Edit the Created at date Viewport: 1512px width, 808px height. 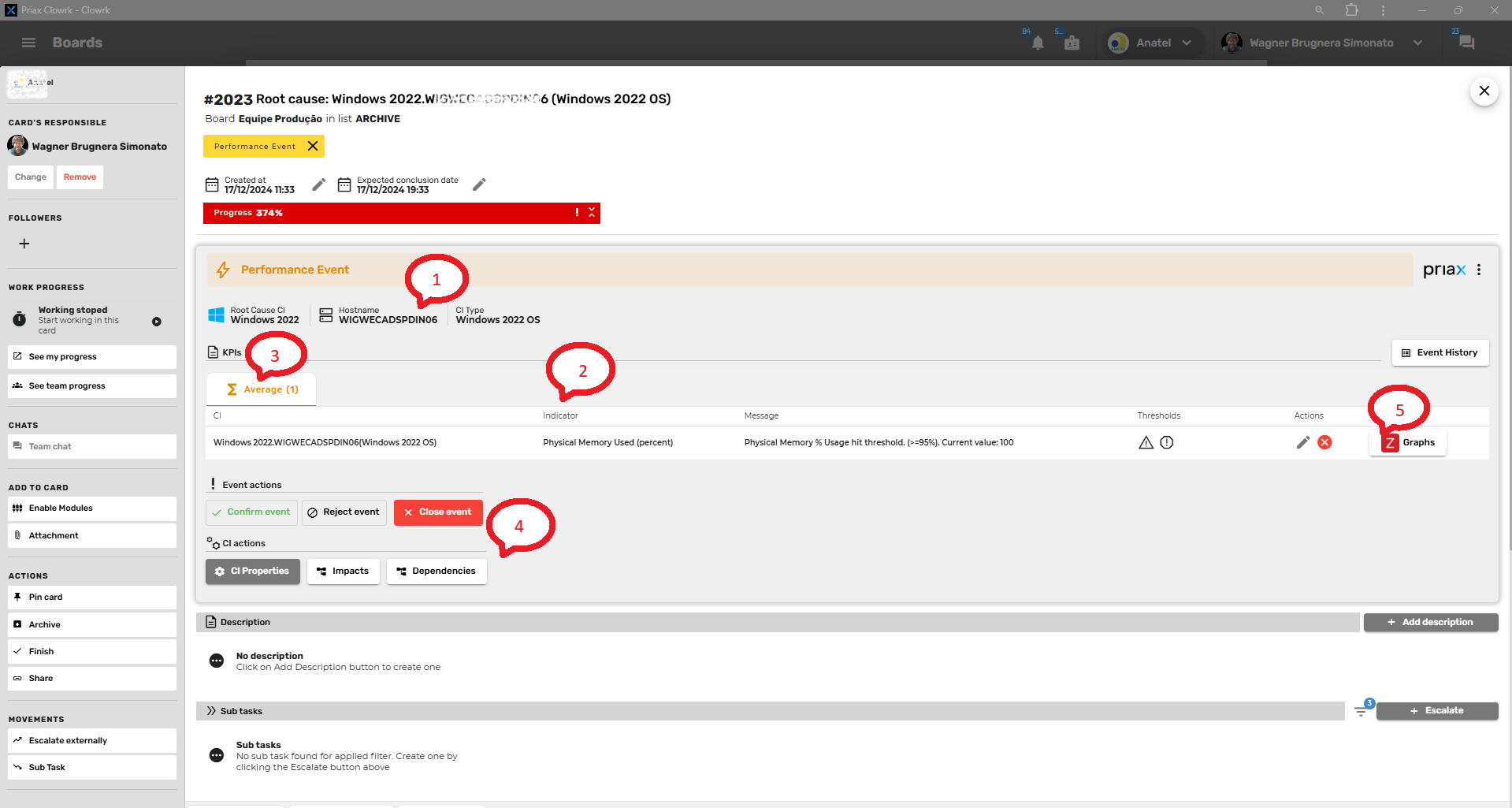(x=318, y=184)
